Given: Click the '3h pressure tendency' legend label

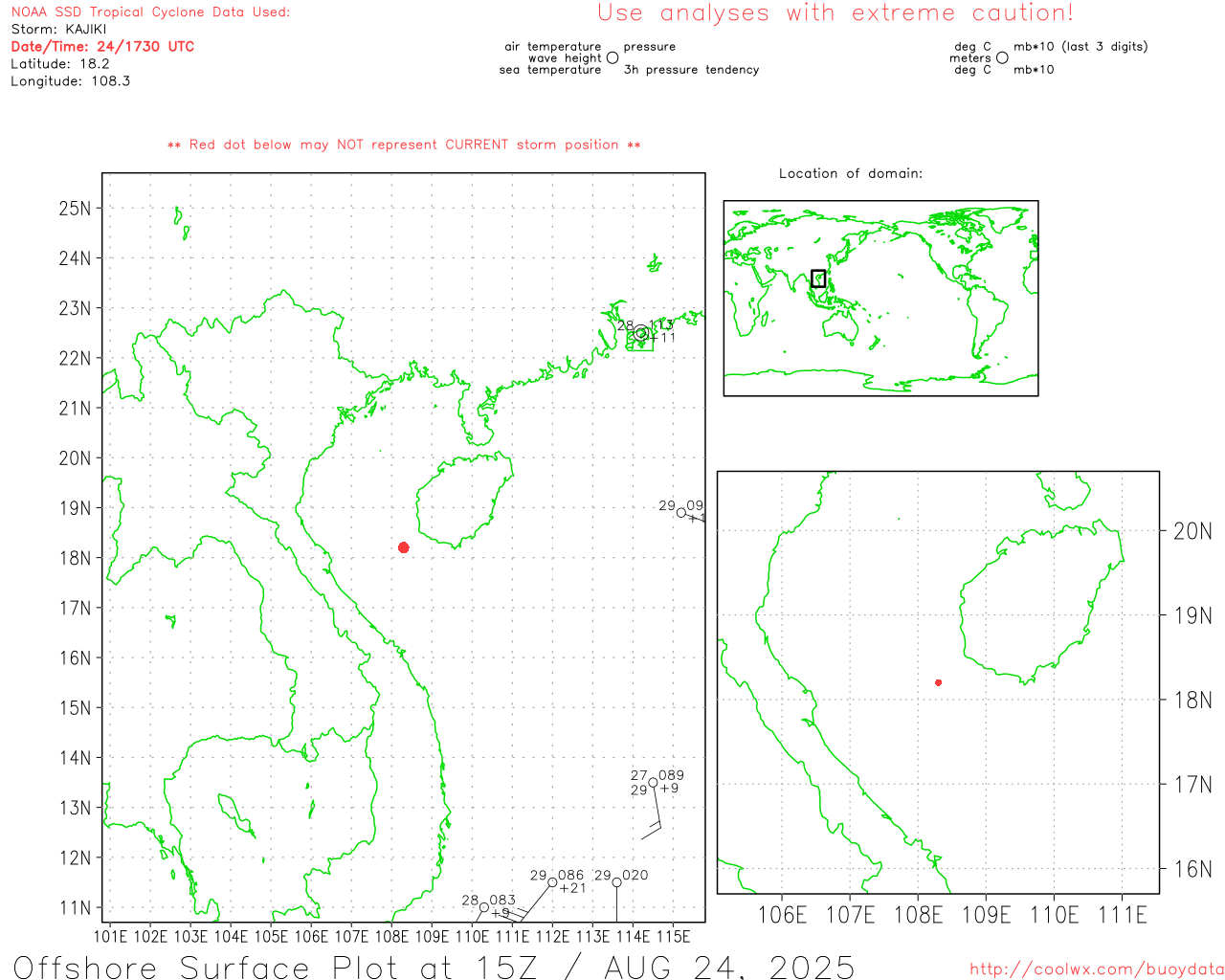Looking at the screenshot, I should [691, 70].
